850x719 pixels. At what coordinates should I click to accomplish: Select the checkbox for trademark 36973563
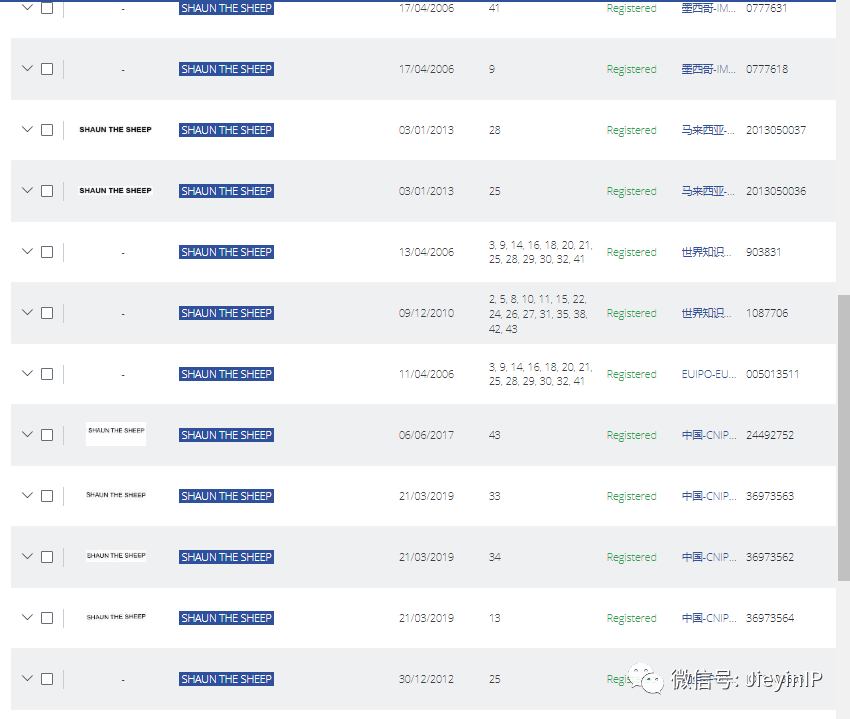pos(47,496)
